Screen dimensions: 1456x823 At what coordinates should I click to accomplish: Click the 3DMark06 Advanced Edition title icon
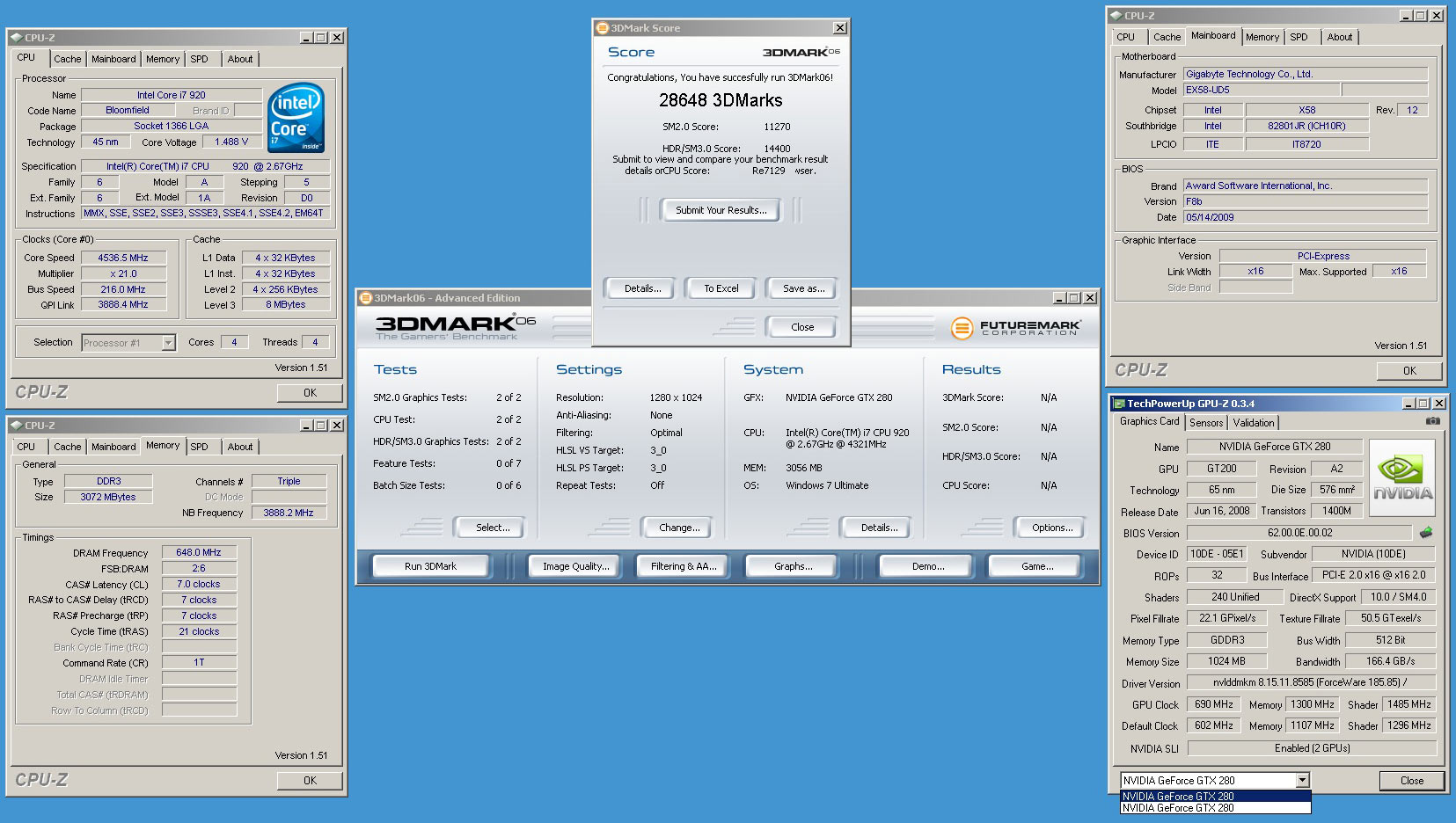click(366, 298)
